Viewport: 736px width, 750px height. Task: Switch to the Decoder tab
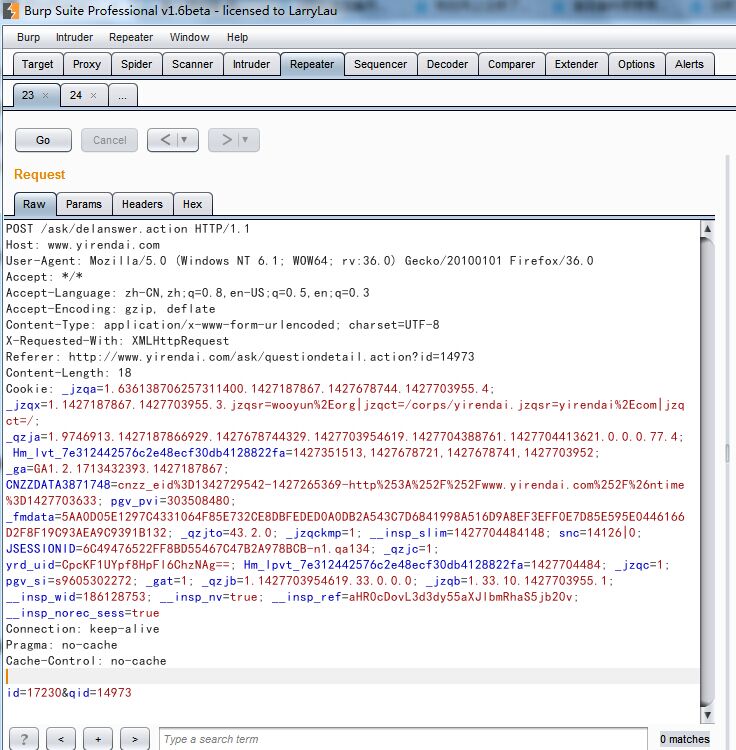click(447, 64)
